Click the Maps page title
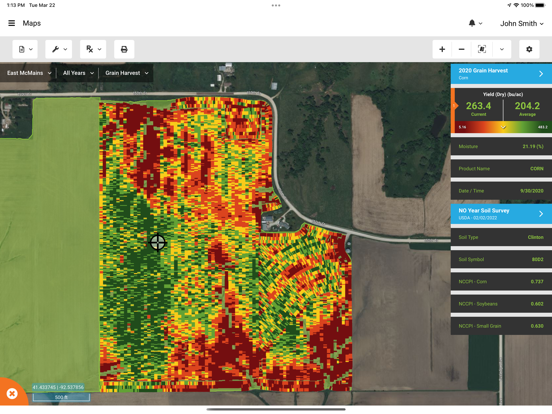The image size is (552, 414). 32,23
